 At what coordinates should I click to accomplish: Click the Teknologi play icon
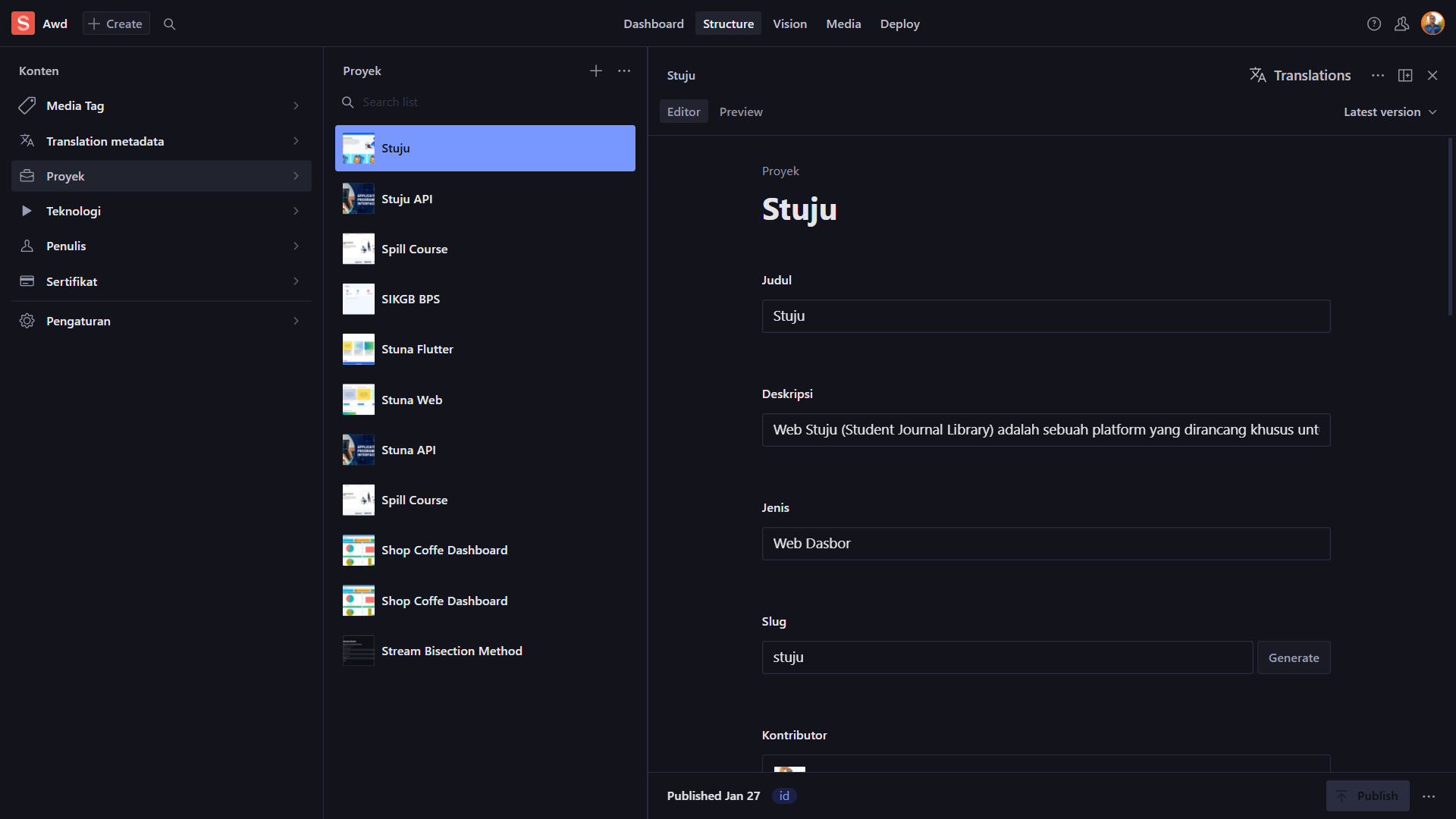27,211
